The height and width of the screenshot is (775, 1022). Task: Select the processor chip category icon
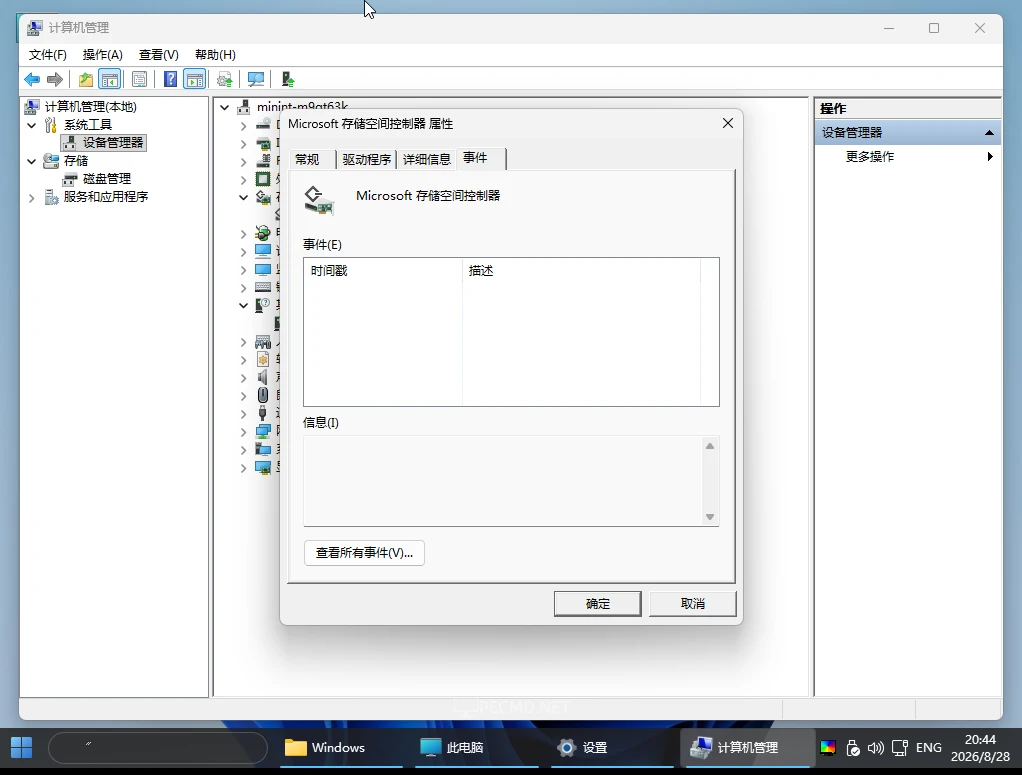click(263, 179)
